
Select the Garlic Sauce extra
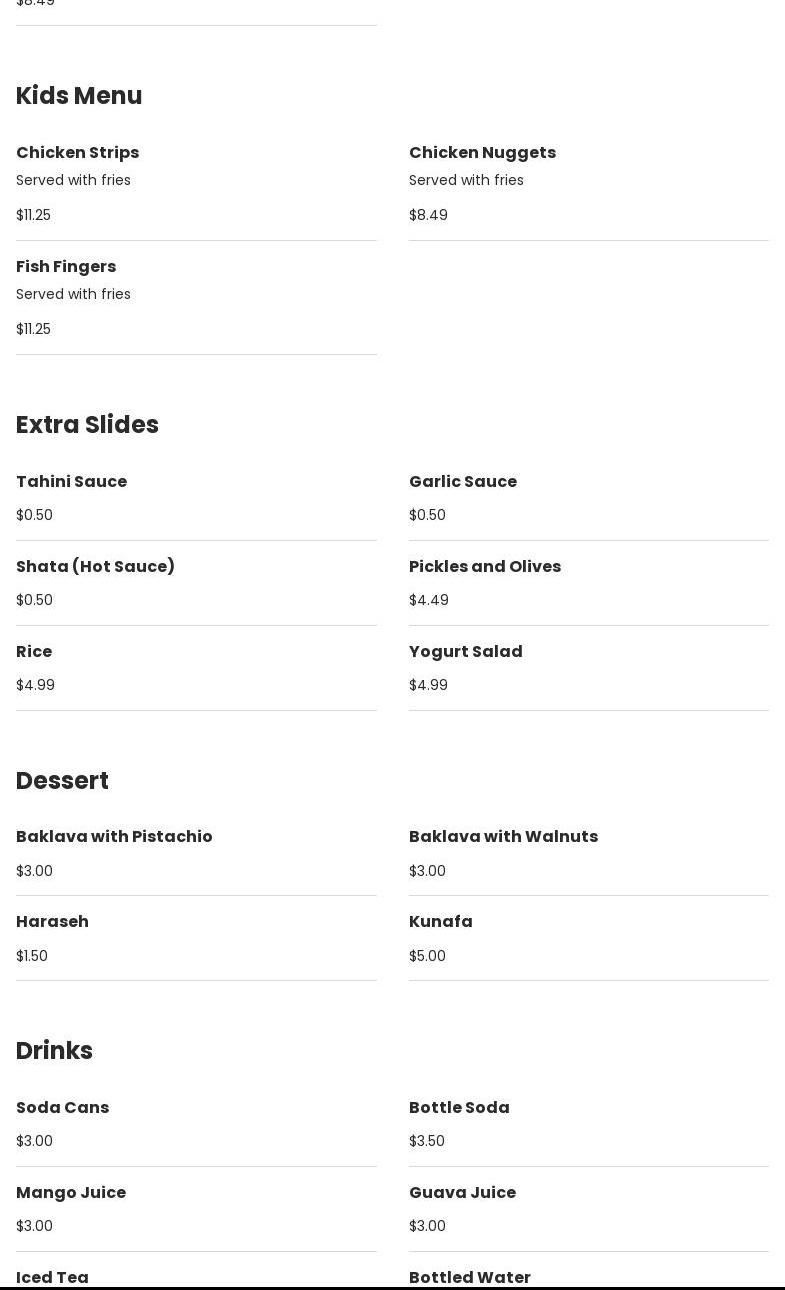(463, 482)
